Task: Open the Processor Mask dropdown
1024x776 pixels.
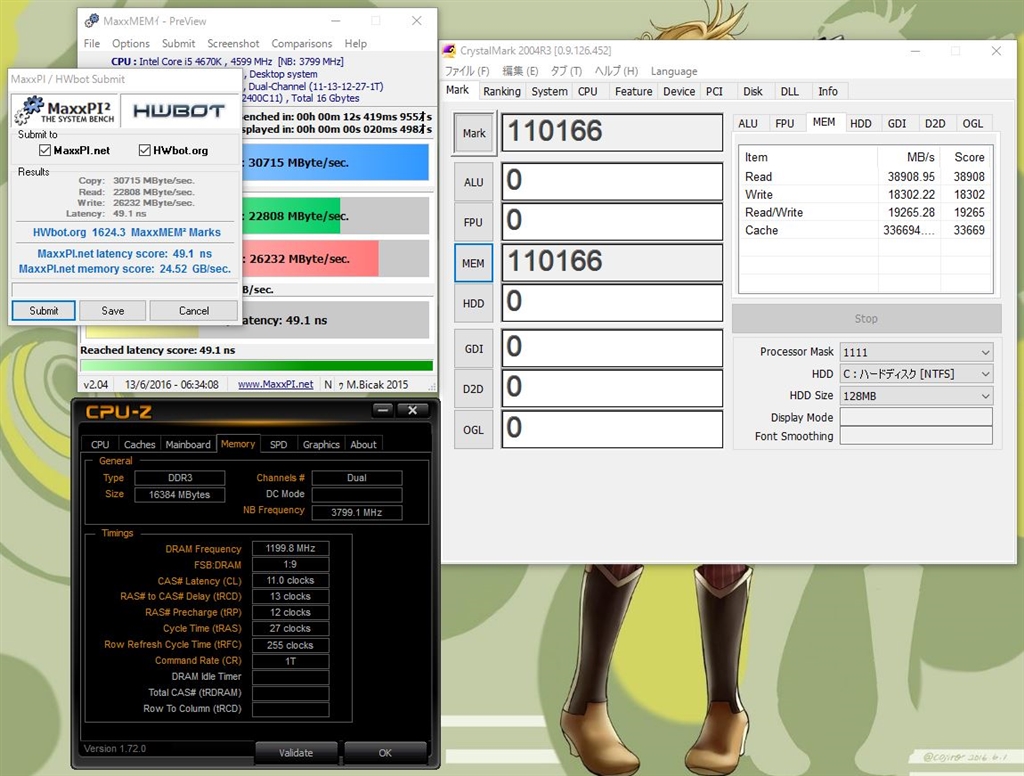Action: point(916,352)
